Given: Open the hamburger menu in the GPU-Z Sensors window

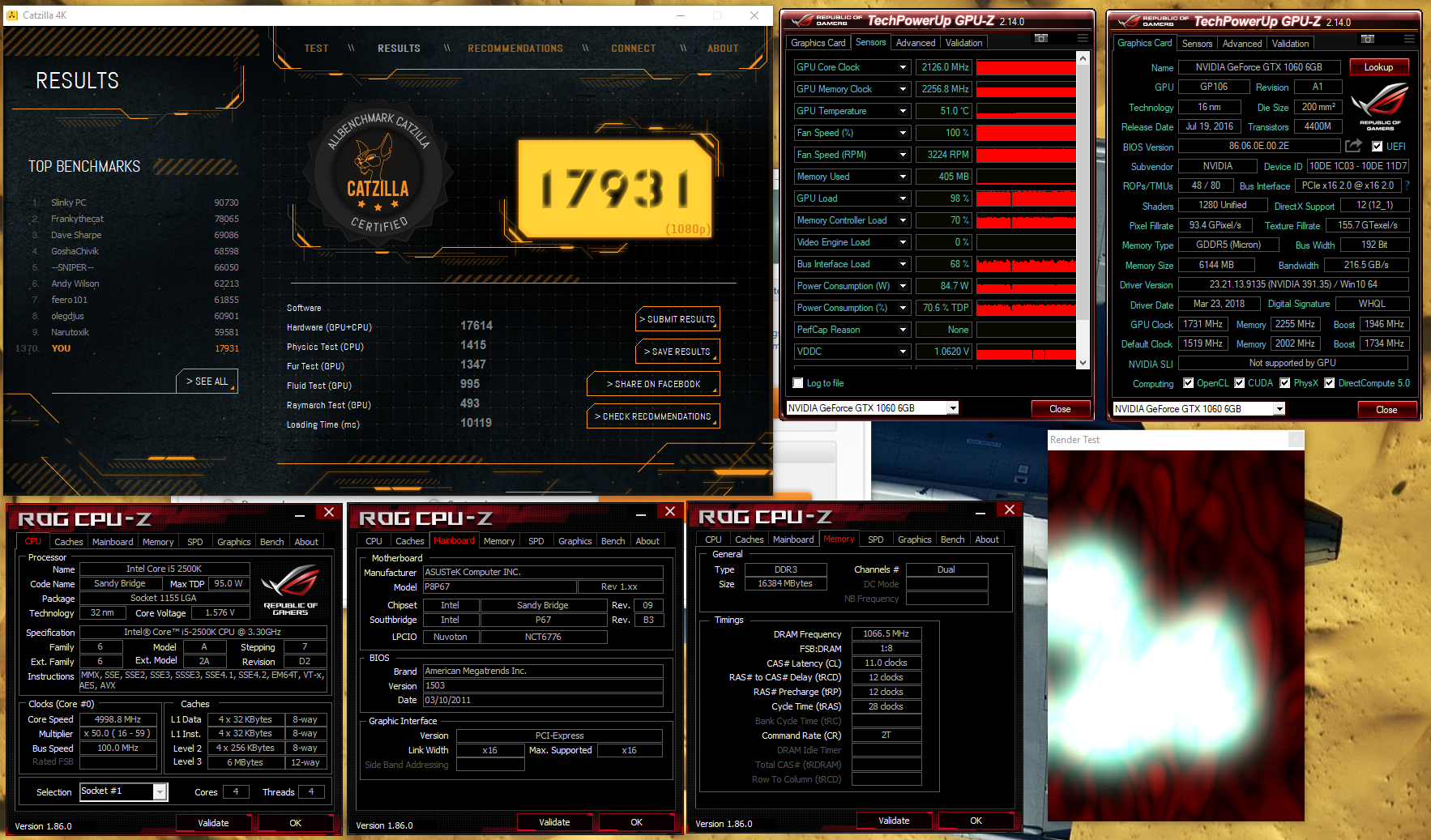Looking at the screenshot, I should pyautogui.click(x=1083, y=38).
